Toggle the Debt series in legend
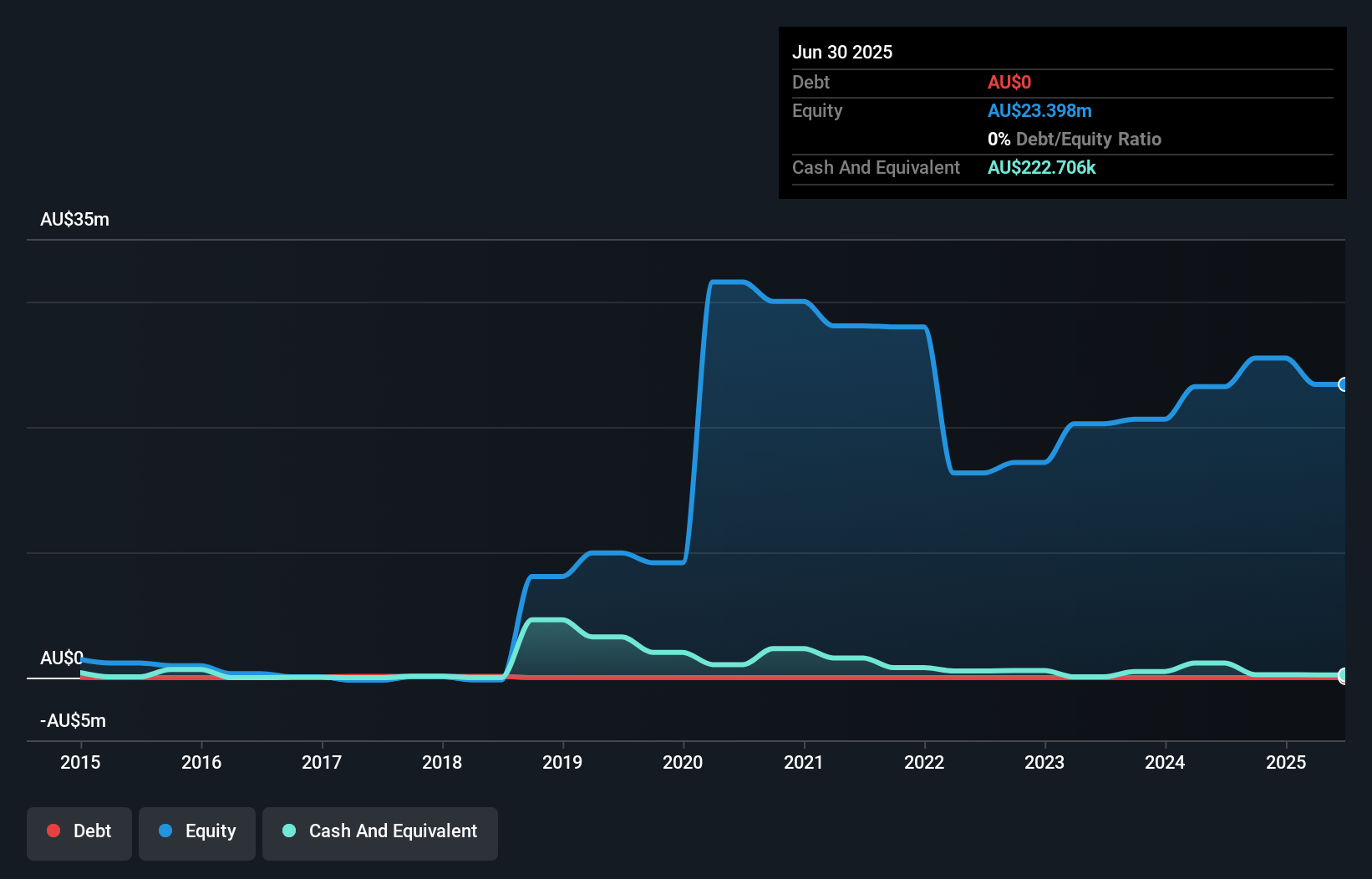This screenshot has height=879, width=1372. tap(79, 833)
